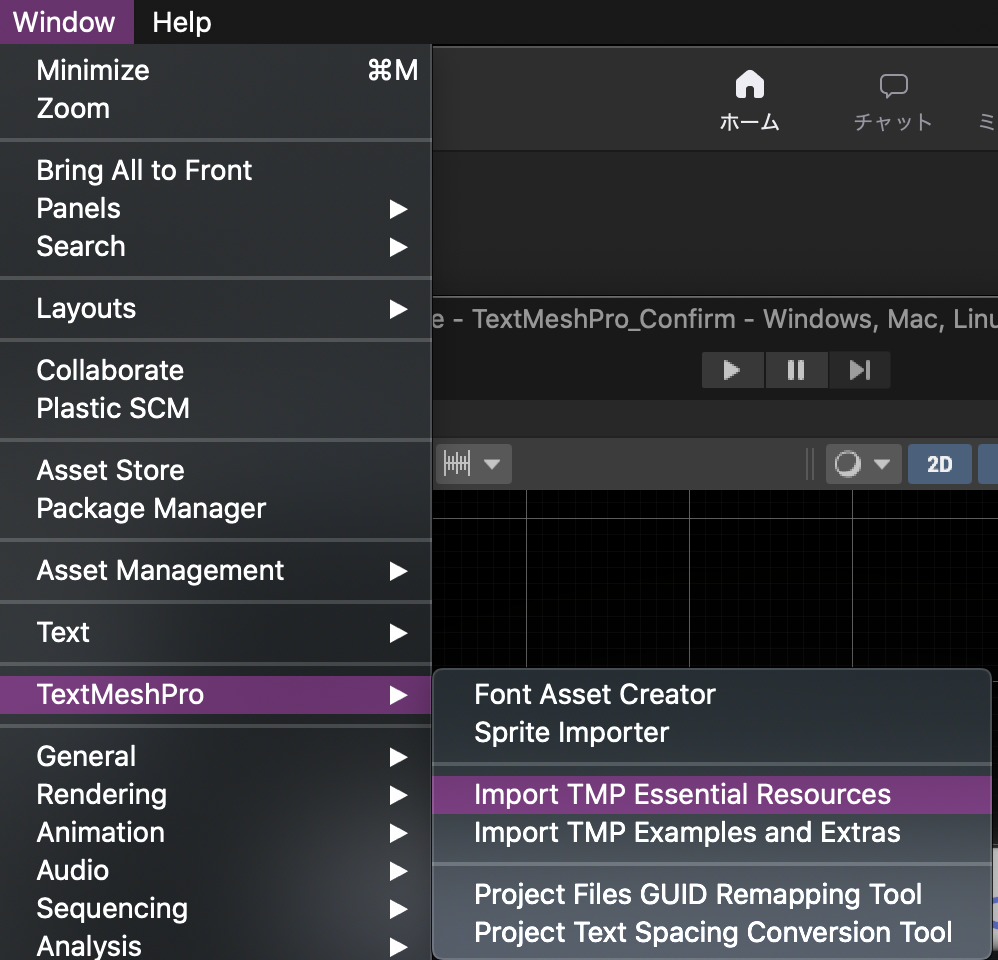Viewport: 998px width, 960px height.
Task: Toggle 2D scene view mode
Action: point(939,464)
